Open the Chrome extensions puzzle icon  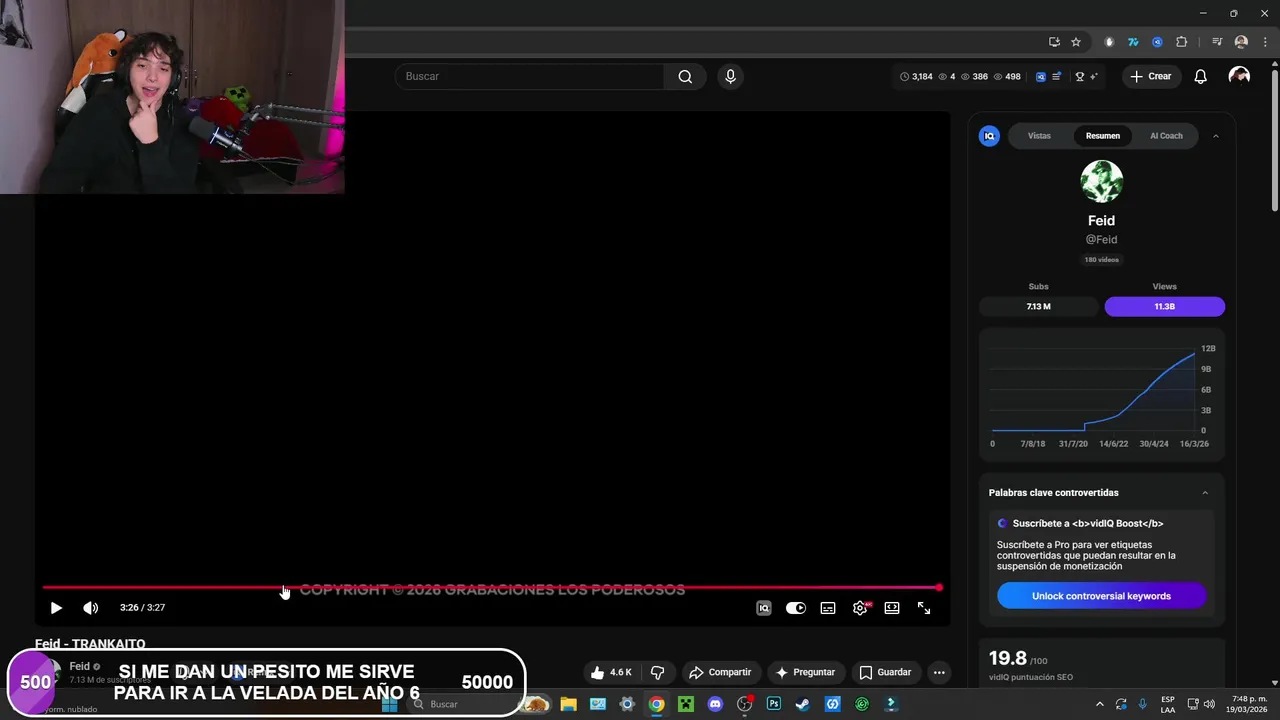1181,42
